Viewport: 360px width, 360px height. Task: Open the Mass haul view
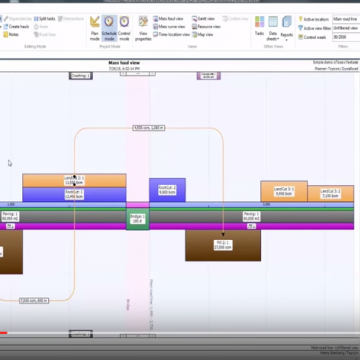(169, 19)
